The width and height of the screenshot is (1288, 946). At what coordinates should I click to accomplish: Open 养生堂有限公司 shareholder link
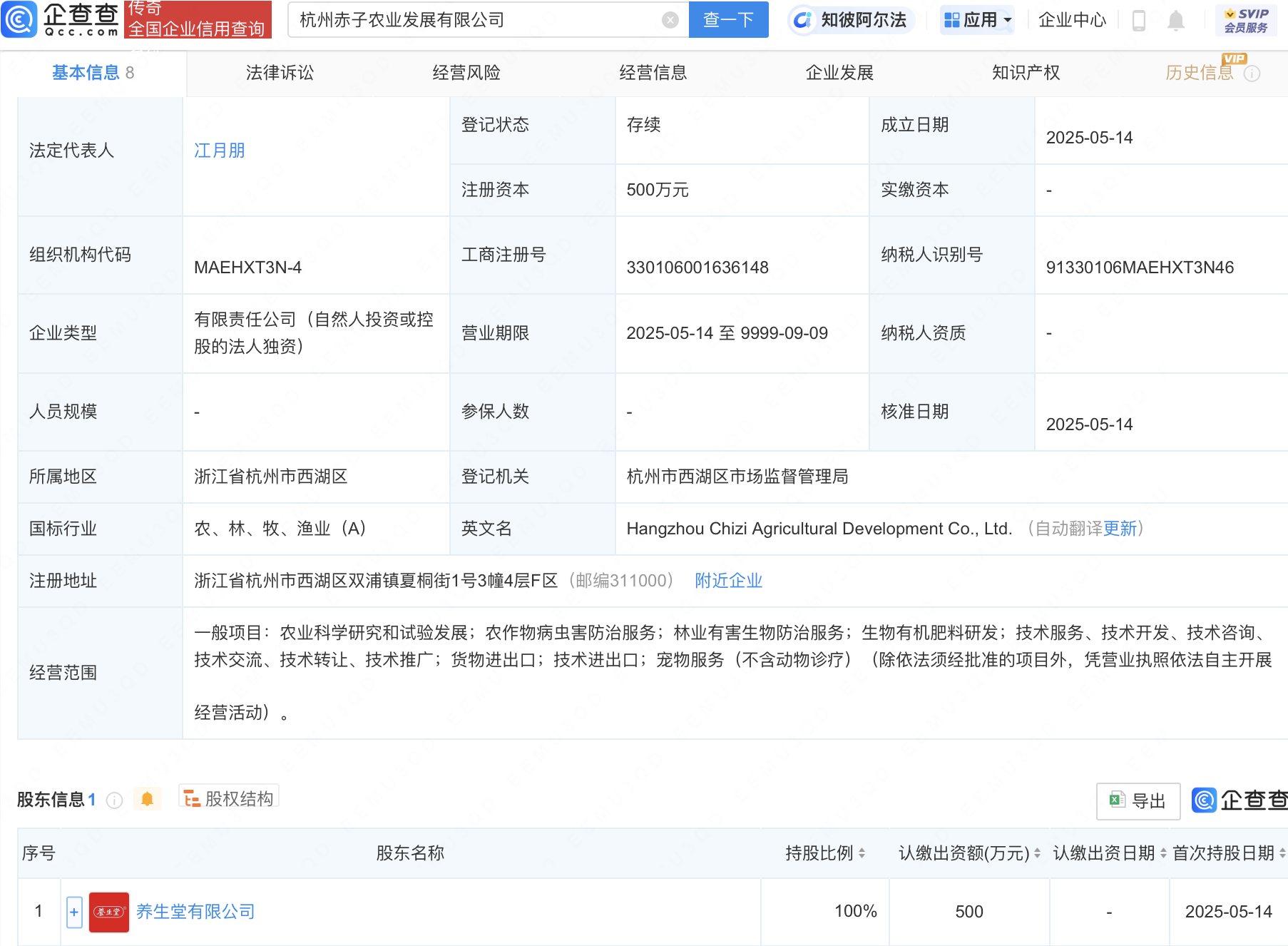tap(195, 912)
